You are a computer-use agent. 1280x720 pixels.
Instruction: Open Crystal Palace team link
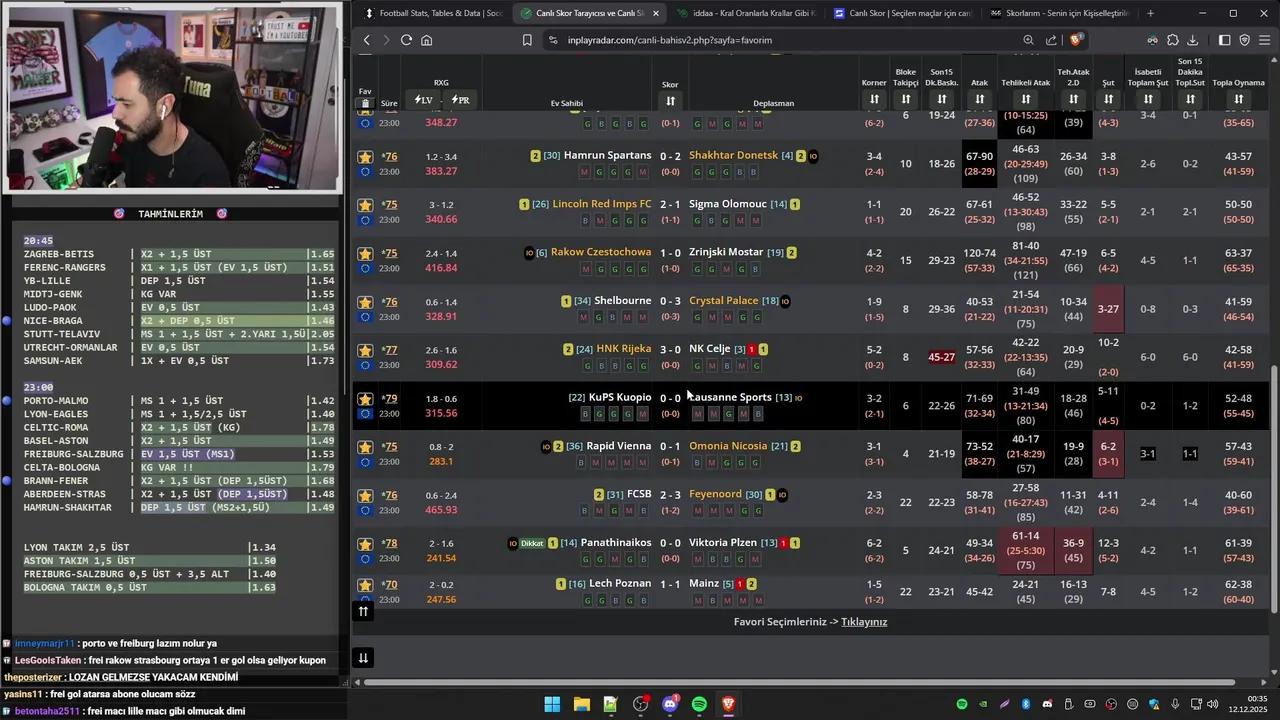723,300
